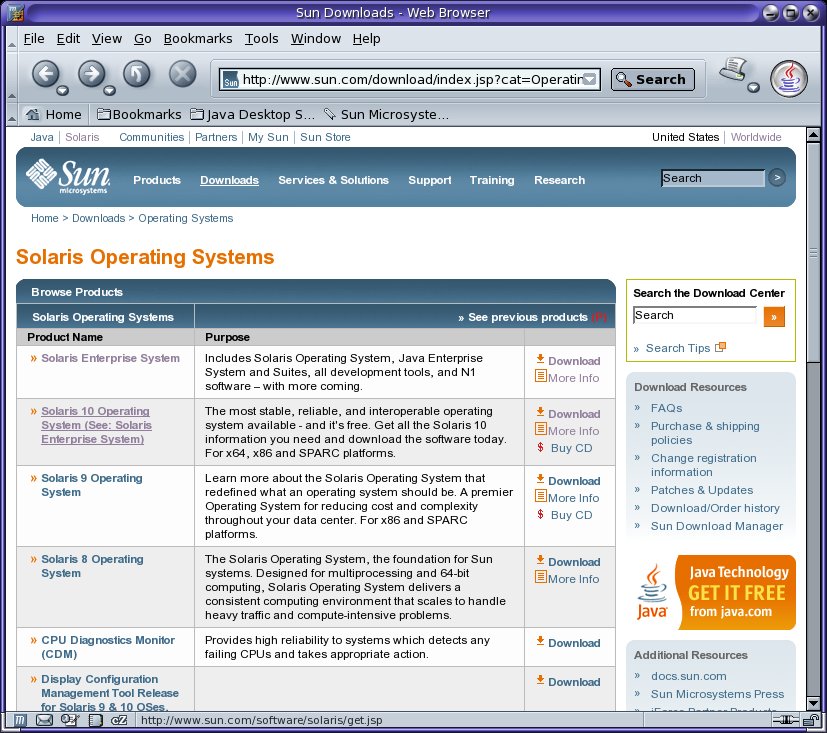
Task: Open the Edit menu
Action: point(69,38)
